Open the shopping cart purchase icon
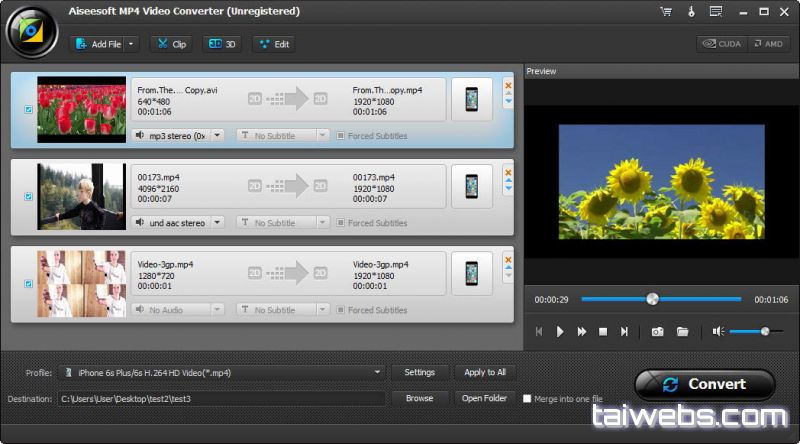The image size is (800, 444). pyautogui.click(x=666, y=11)
